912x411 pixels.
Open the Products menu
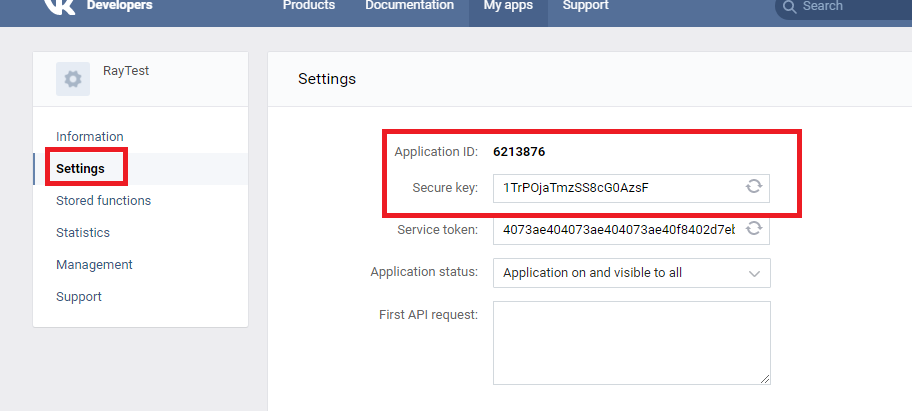coord(309,5)
